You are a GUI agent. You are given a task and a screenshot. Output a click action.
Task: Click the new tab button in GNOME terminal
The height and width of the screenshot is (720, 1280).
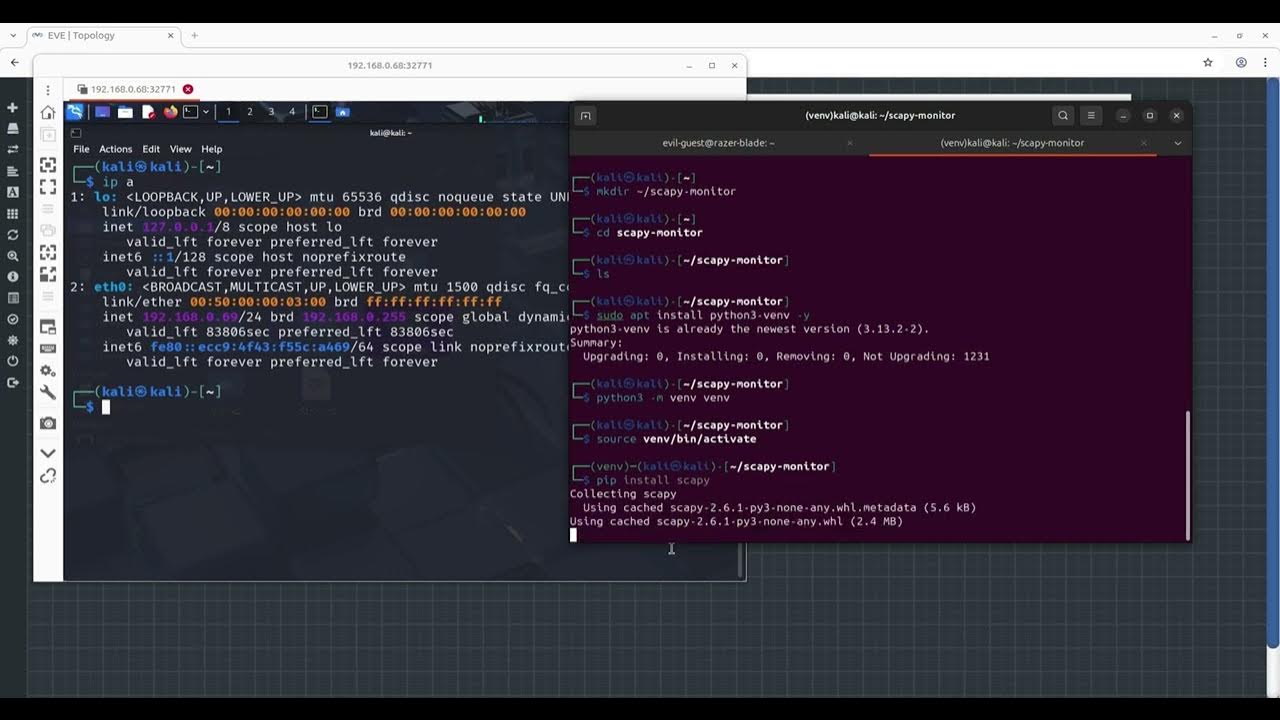(x=586, y=116)
